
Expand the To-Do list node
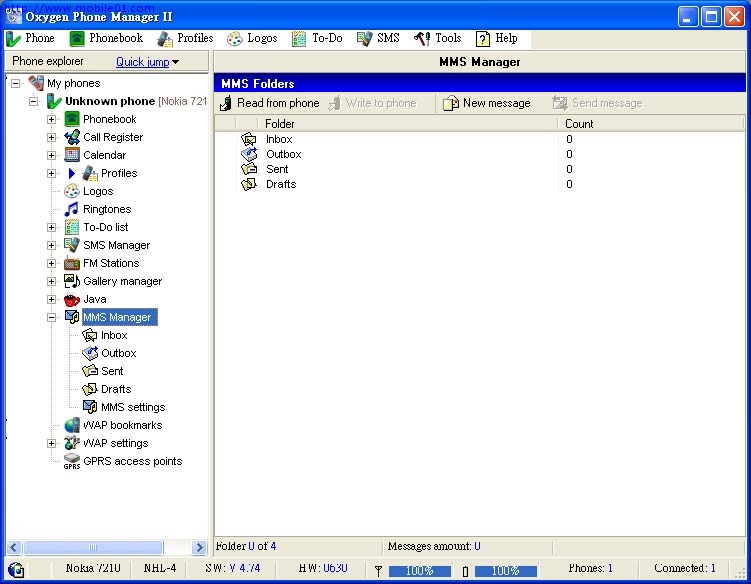(x=51, y=228)
